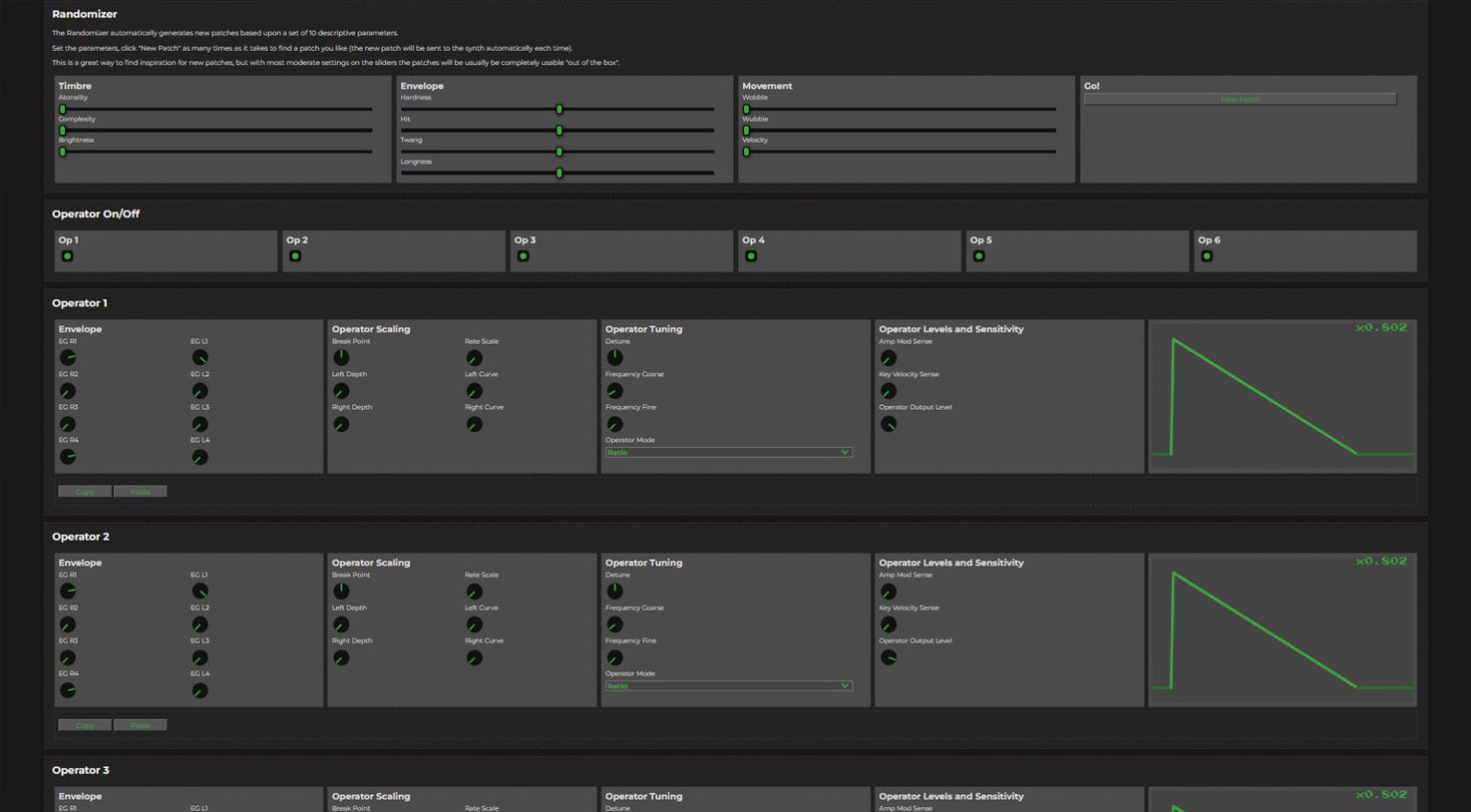
Task: Click Operator 1 Break Point knob
Action: 341,357
